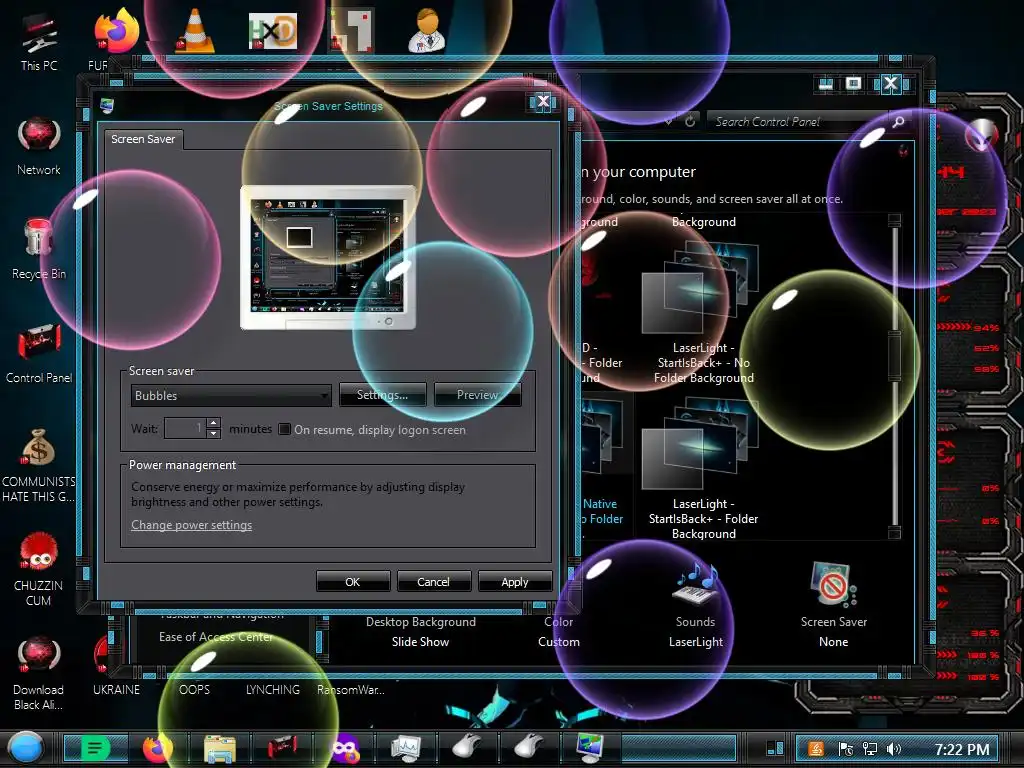Open Desktop Background Slide Show link

[x=421, y=632]
